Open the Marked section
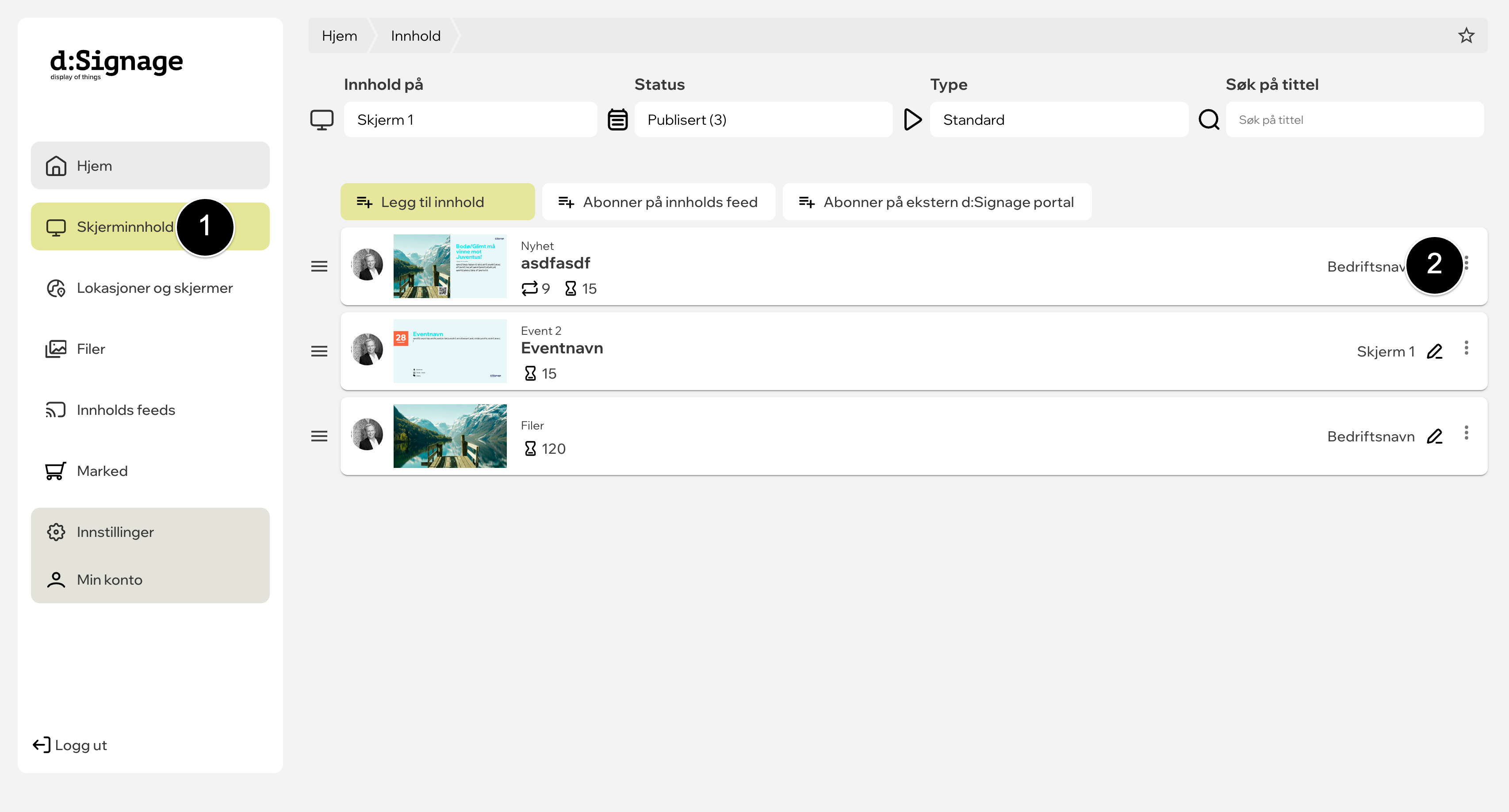The height and width of the screenshot is (812, 1509). point(150,471)
